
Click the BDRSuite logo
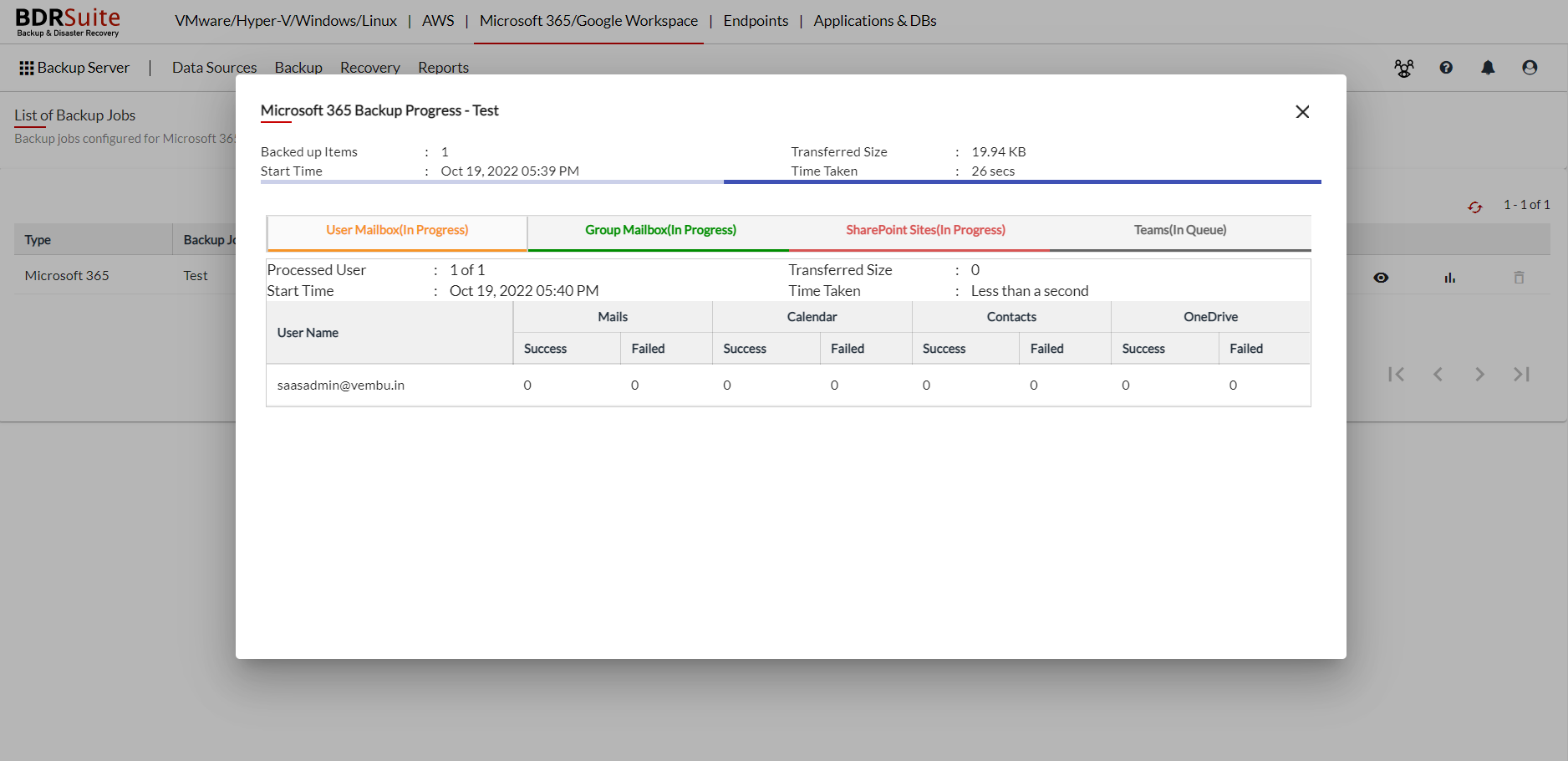68,22
